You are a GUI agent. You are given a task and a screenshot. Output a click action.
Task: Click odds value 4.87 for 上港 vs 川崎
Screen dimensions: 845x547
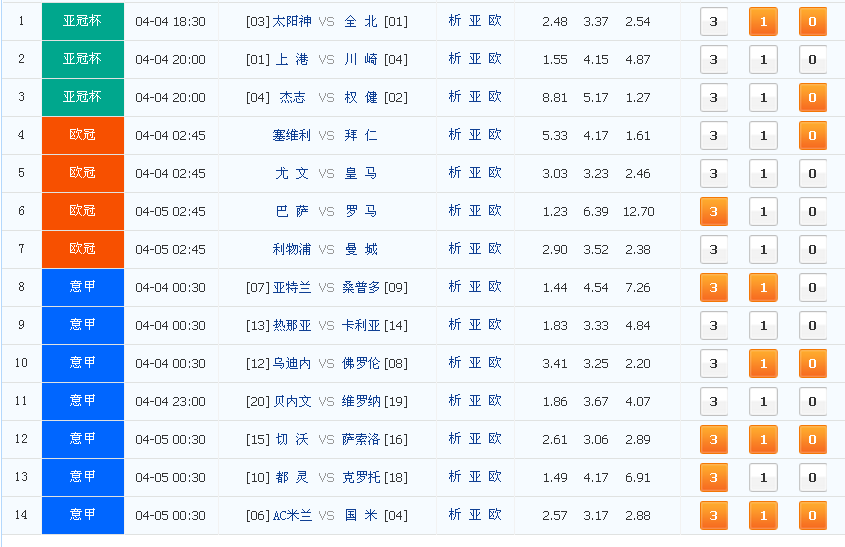click(x=638, y=60)
